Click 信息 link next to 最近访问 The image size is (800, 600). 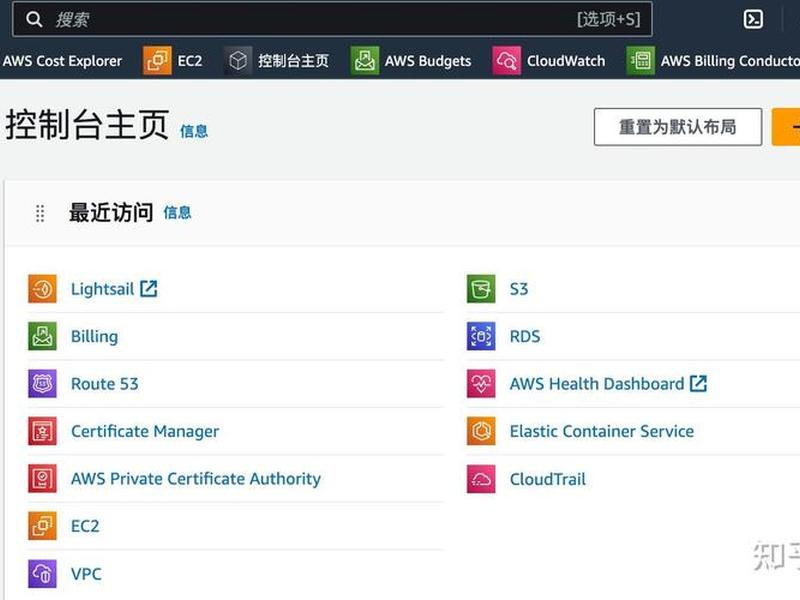(177, 212)
